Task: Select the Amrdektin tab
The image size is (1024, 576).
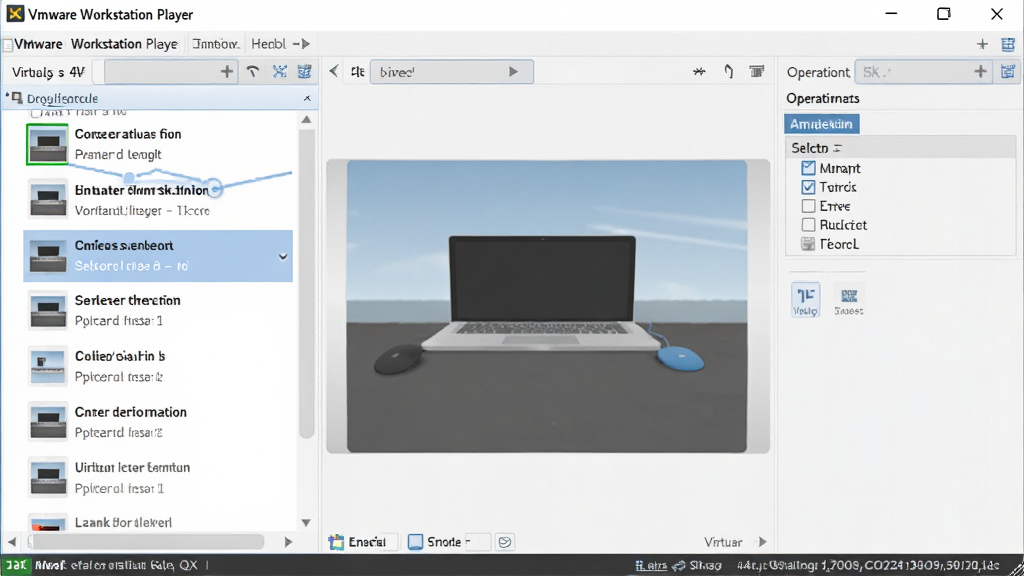Action: pyautogui.click(x=822, y=124)
